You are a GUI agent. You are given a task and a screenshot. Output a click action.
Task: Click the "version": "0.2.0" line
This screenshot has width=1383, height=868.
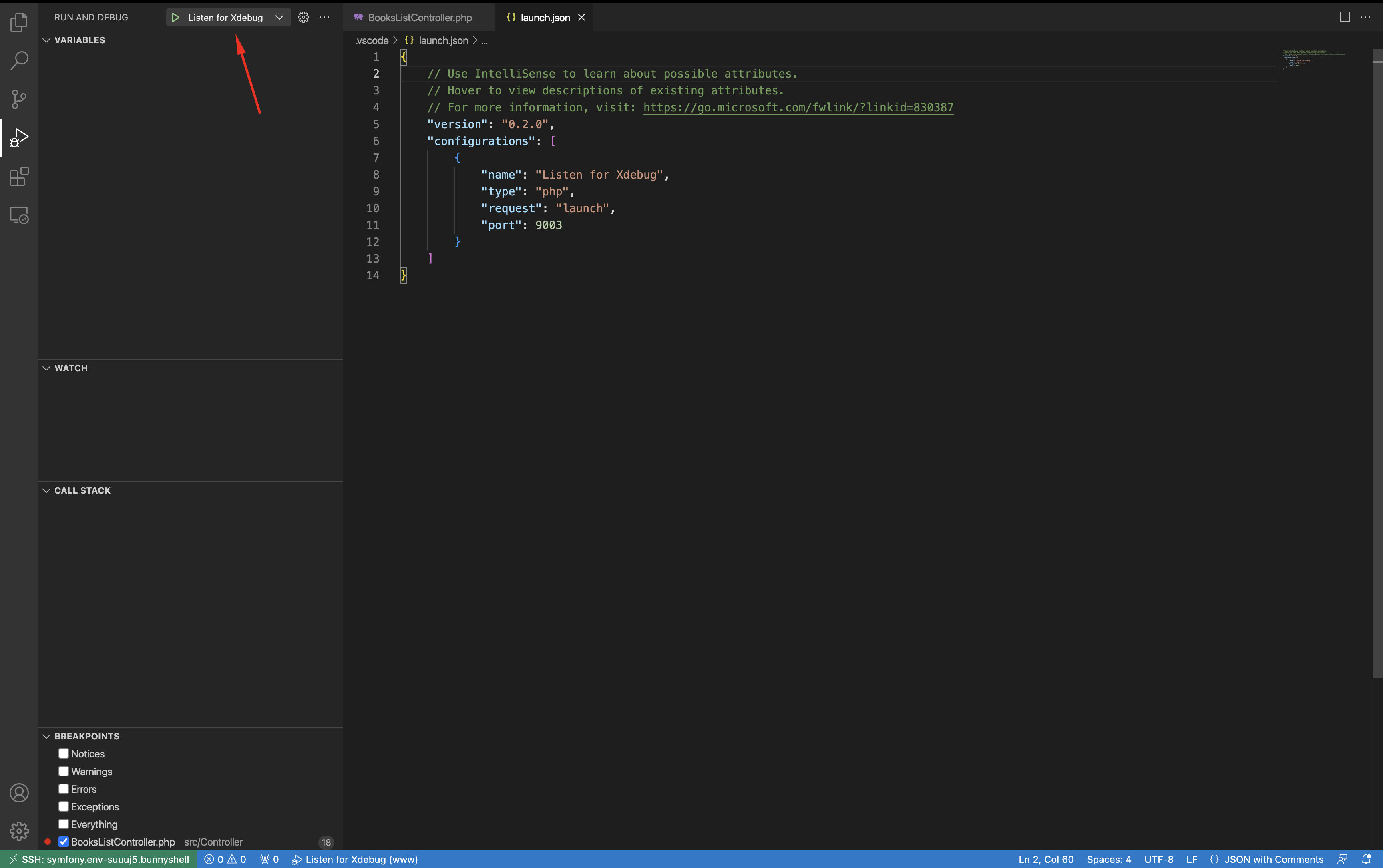click(x=491, y=124)
